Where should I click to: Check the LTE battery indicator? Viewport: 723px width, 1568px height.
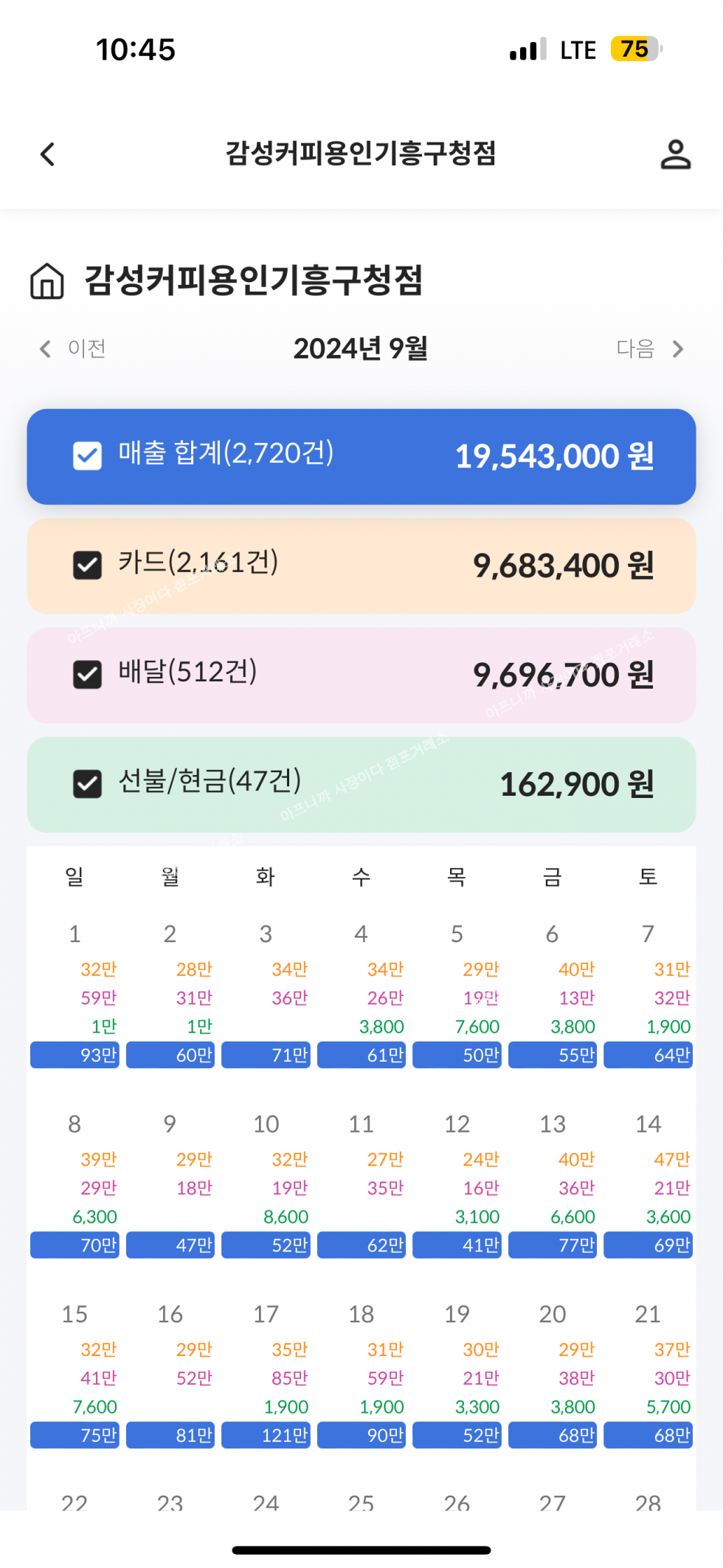point(636,49)
